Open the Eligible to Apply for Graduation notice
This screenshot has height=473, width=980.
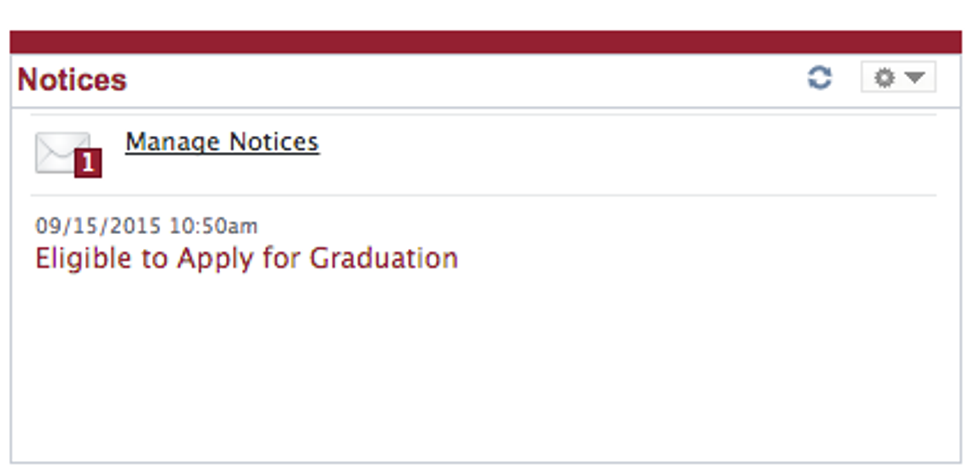pos(246,258)
